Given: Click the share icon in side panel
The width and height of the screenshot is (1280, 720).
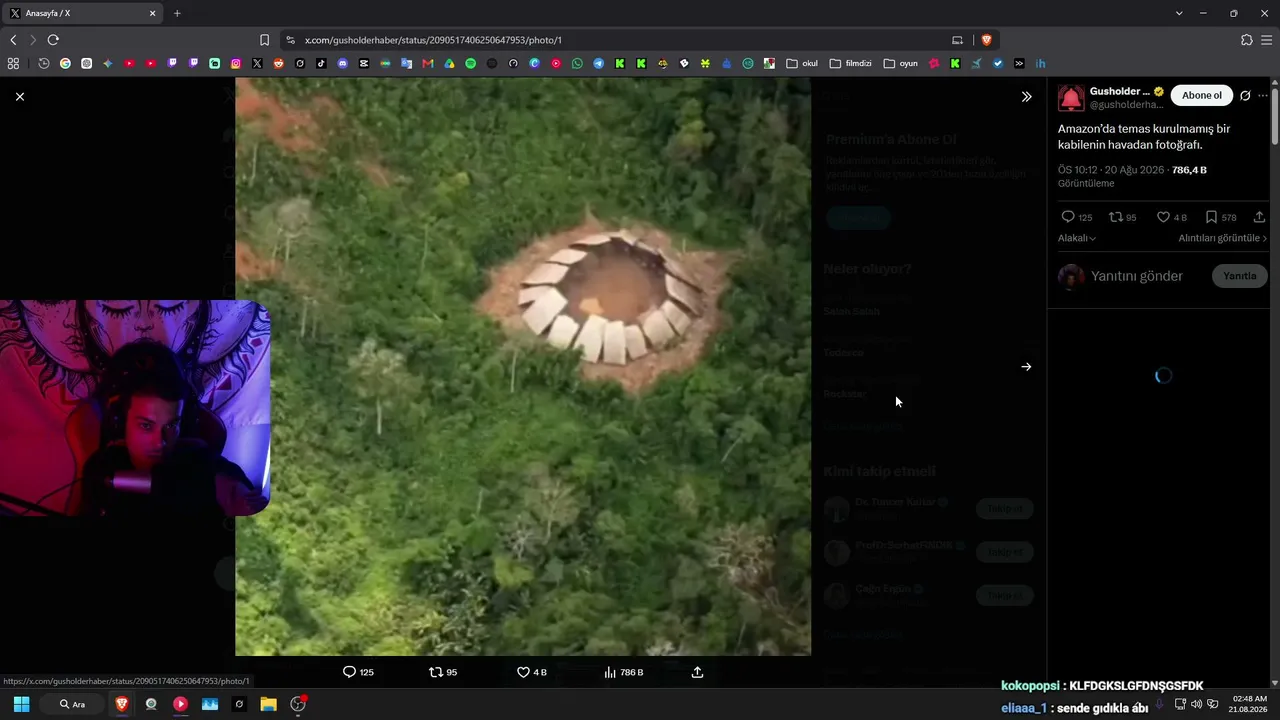Looking at the screenshot, I should click(1259, 217).
